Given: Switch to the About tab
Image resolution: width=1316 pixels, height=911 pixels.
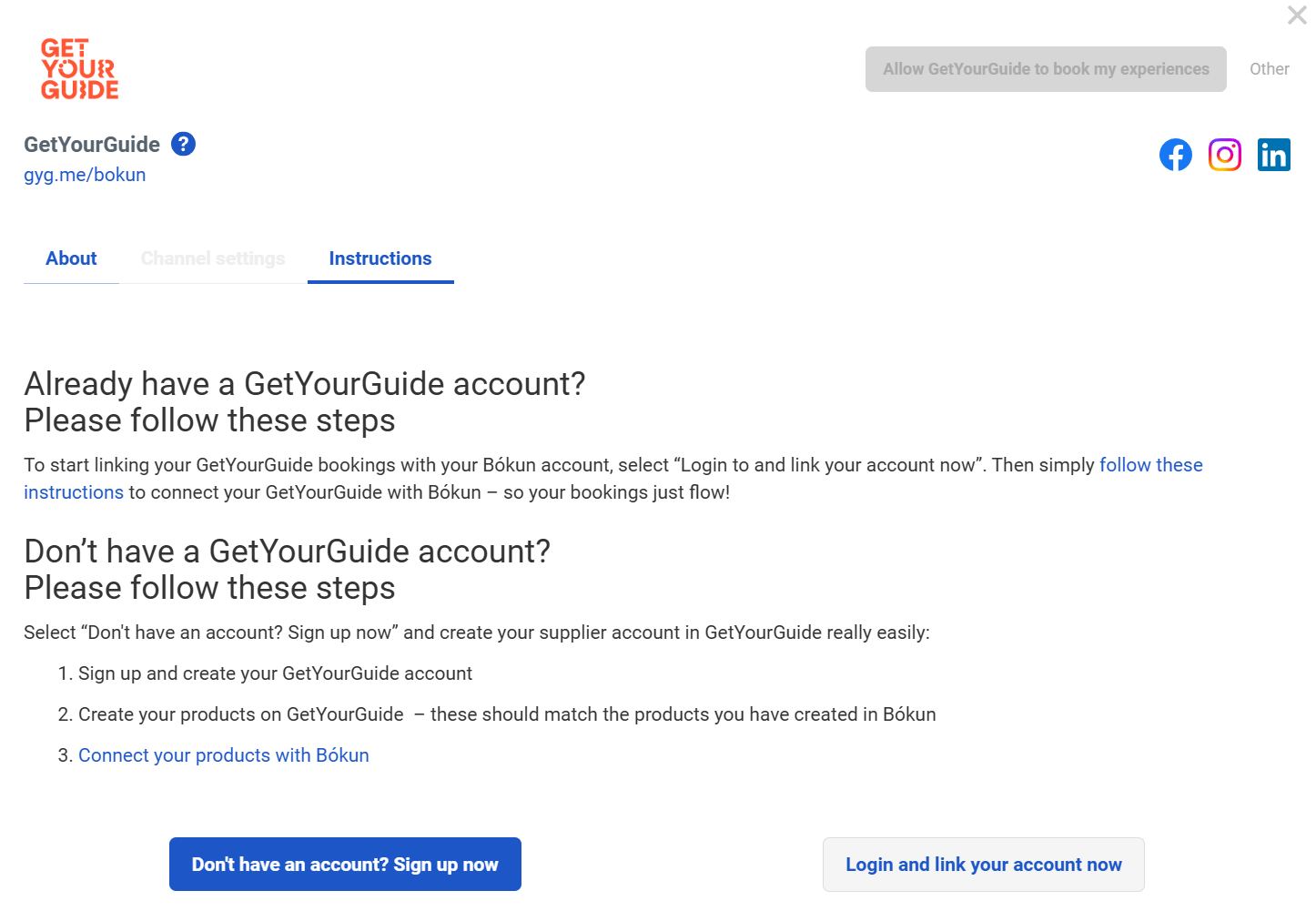Looking at the screenshot, I should click(x=71, y=258).
